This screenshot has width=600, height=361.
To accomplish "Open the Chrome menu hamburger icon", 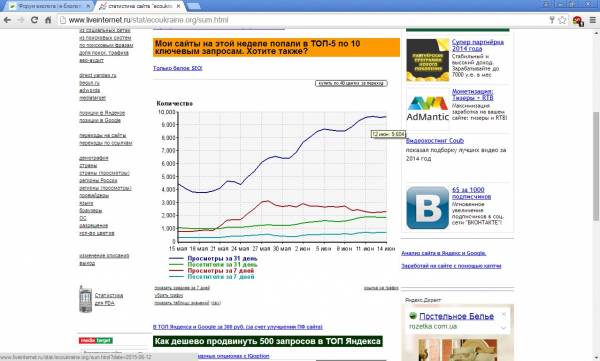I will pos(592,20).
